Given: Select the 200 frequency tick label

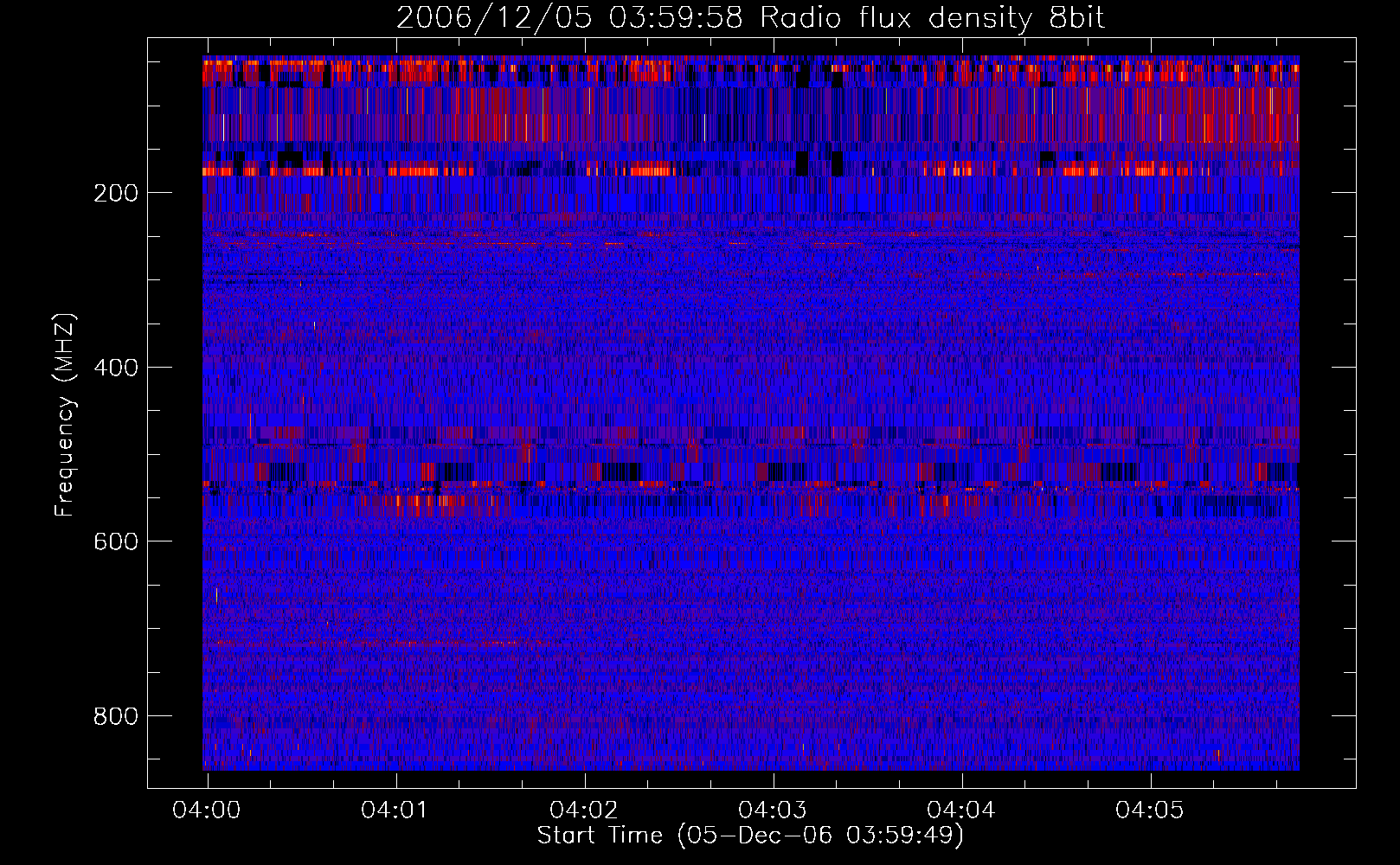Looking at the screenshot, I should [x=115, y=193].
